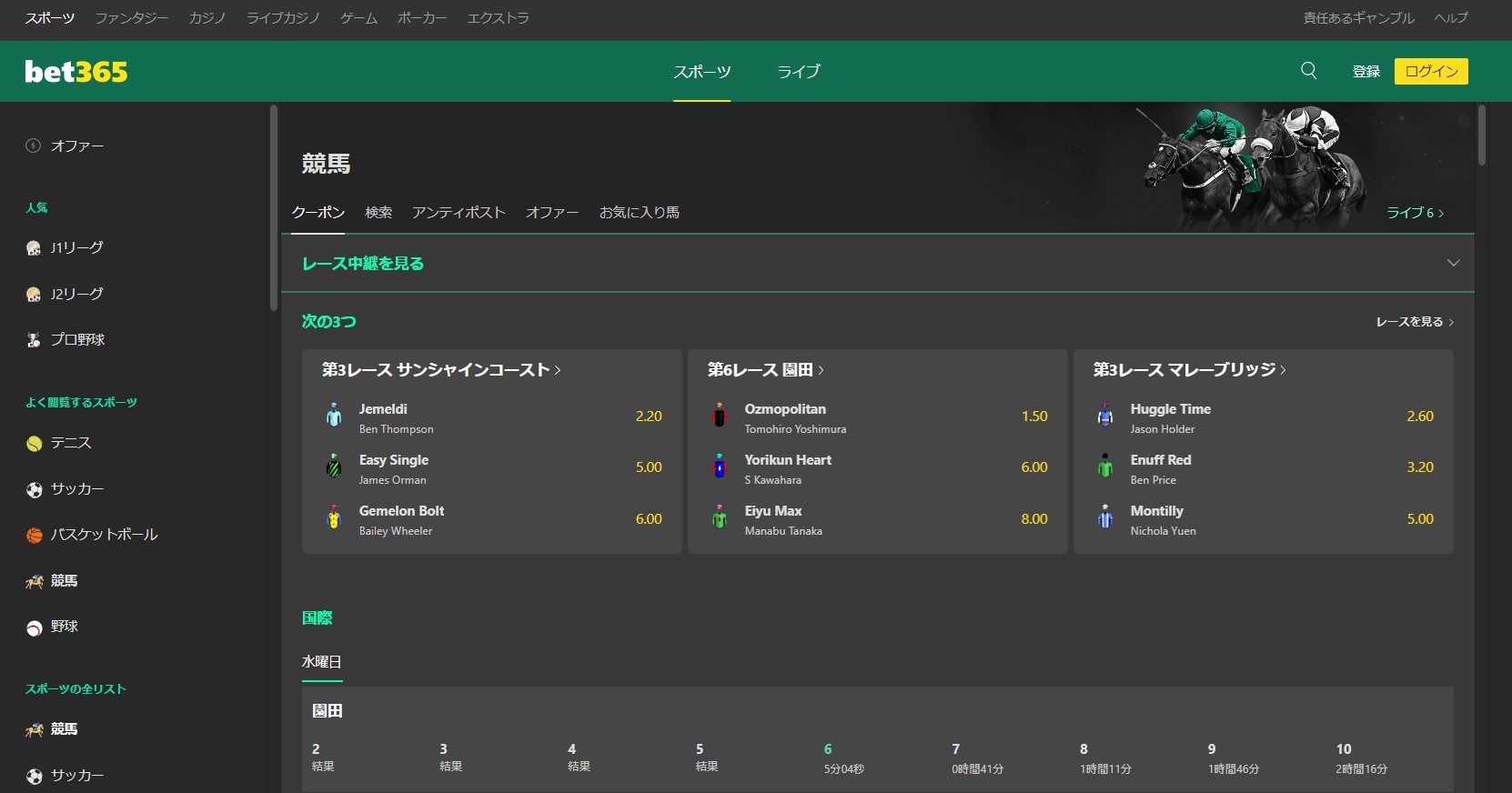Select the 水曜日 day tab
This screenshot has height=793, width=1512.
[x=322, y=662]
